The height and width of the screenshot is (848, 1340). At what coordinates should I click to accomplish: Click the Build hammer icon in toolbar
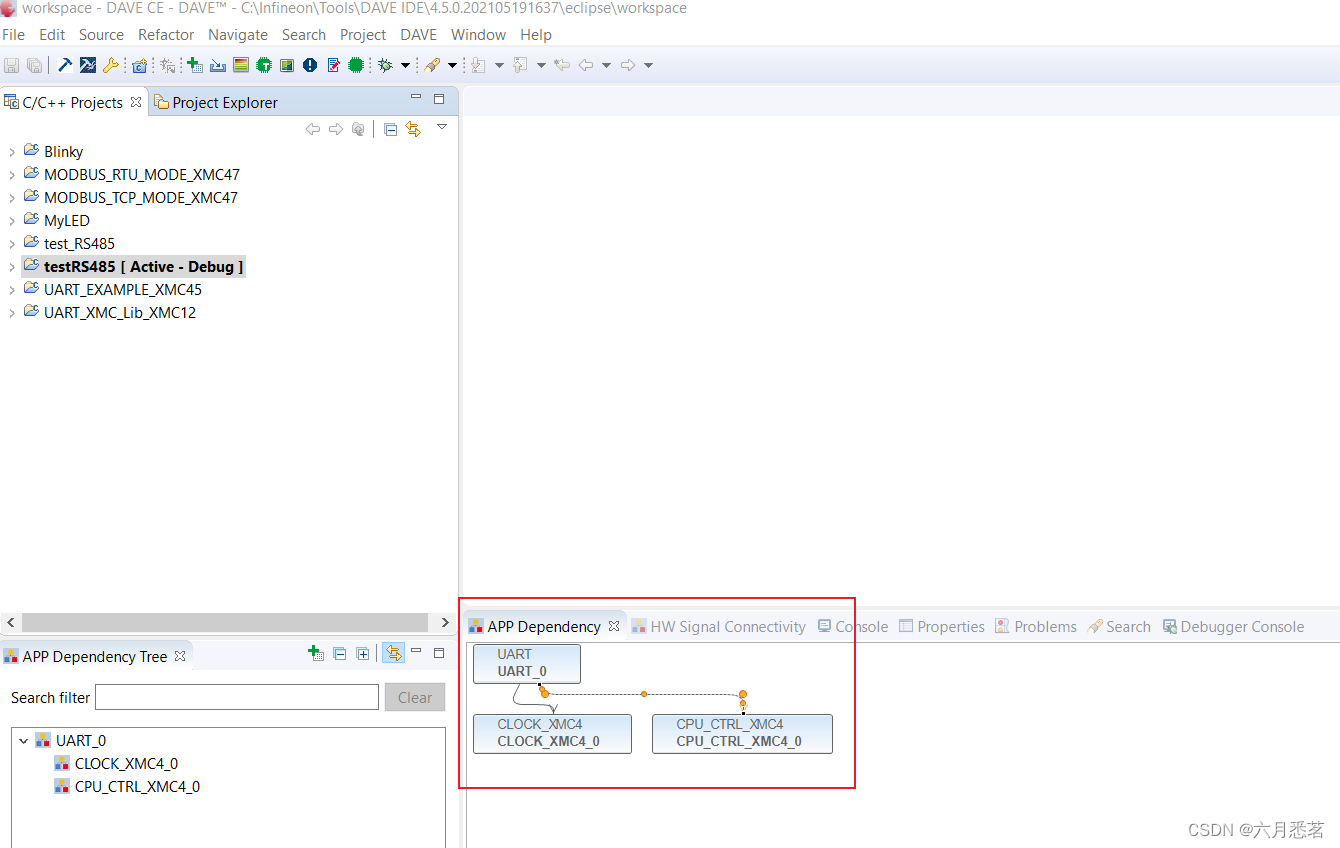tap(65, 65)
